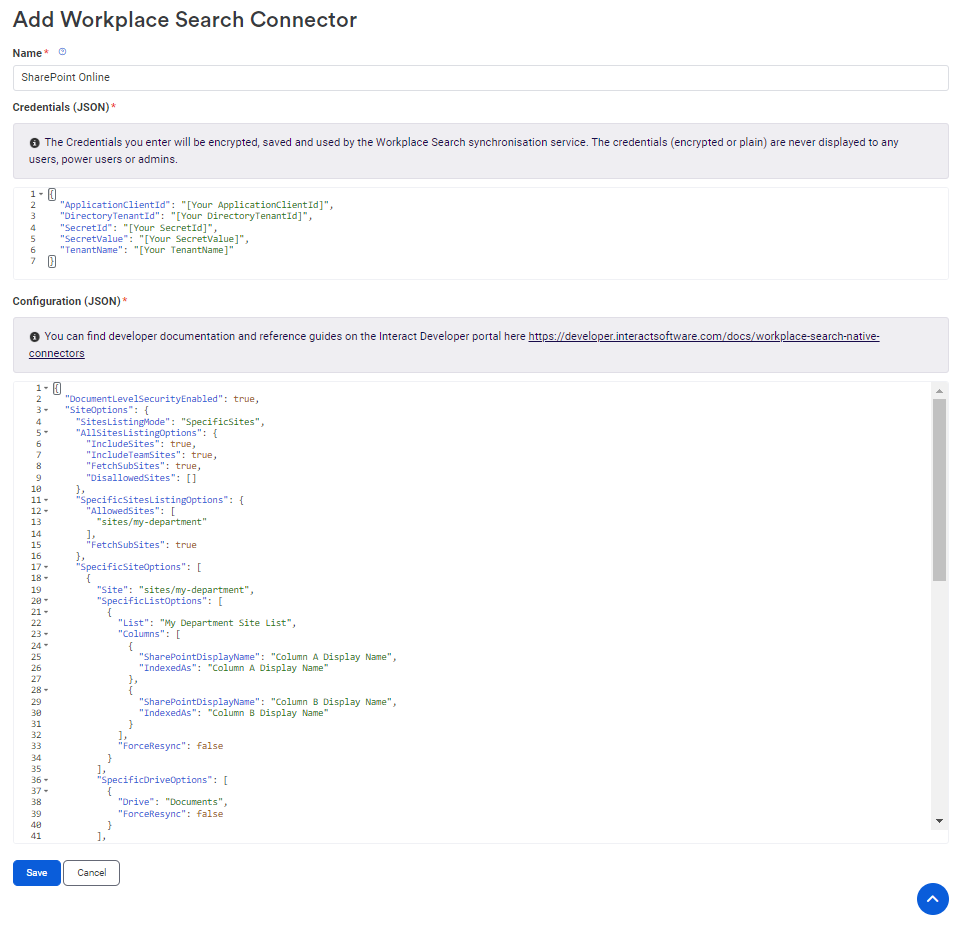Fold the SiteOptions block at line 3
This screenshot has width=977, height=933.
point(46,410)
